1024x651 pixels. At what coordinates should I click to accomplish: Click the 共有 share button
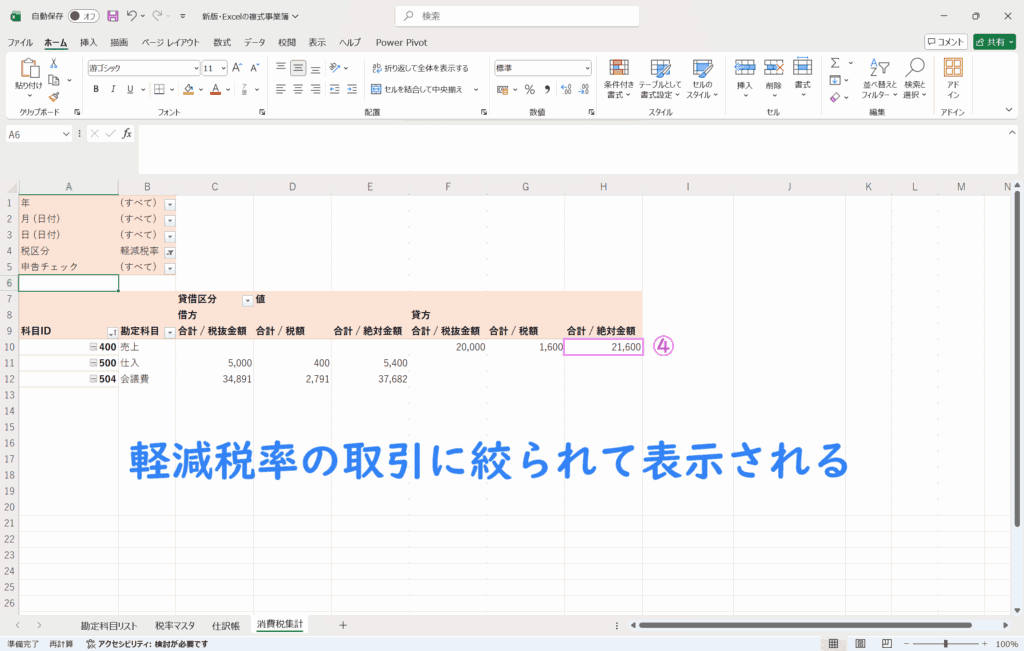993,42
